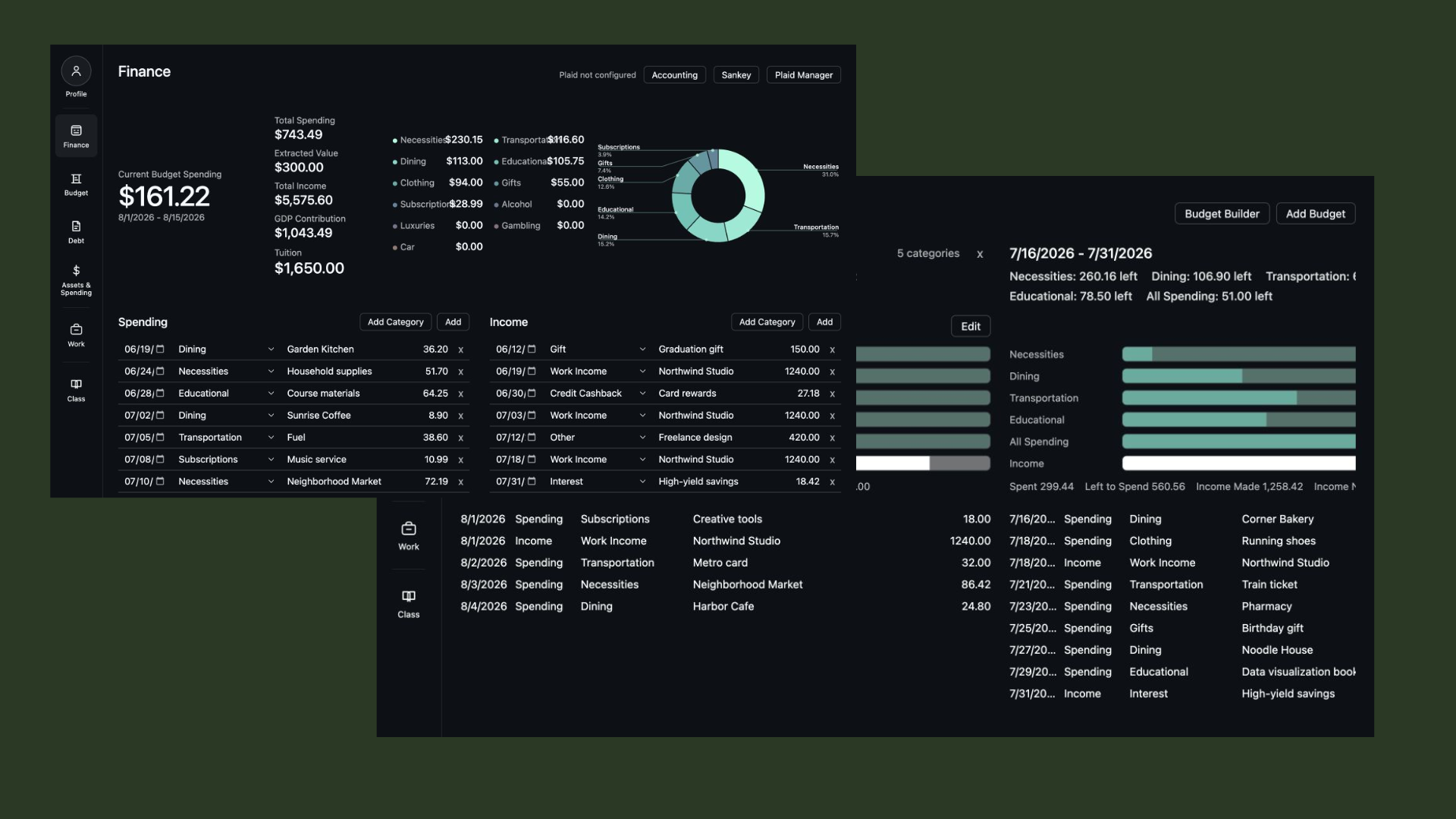The height and width of the screenshot is (819, 1456).
Task: Click the Transportation budget progress bar
Action: click(x=1238, y=398)
